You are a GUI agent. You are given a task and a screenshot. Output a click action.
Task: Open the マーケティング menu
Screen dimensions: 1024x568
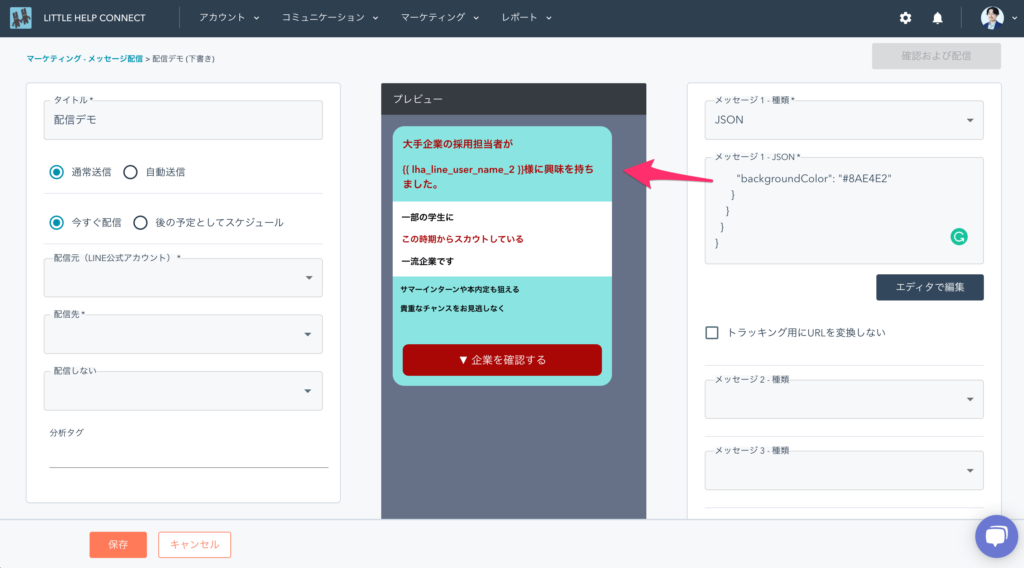[440, 18]
